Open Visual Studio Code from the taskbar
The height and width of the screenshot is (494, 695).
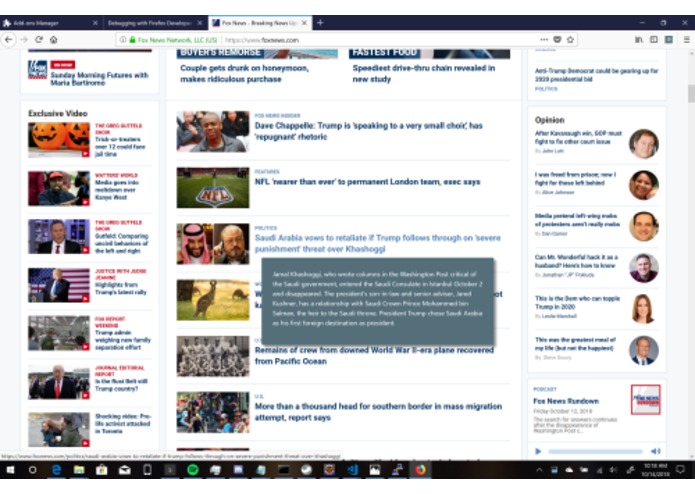tap(352, 470)
